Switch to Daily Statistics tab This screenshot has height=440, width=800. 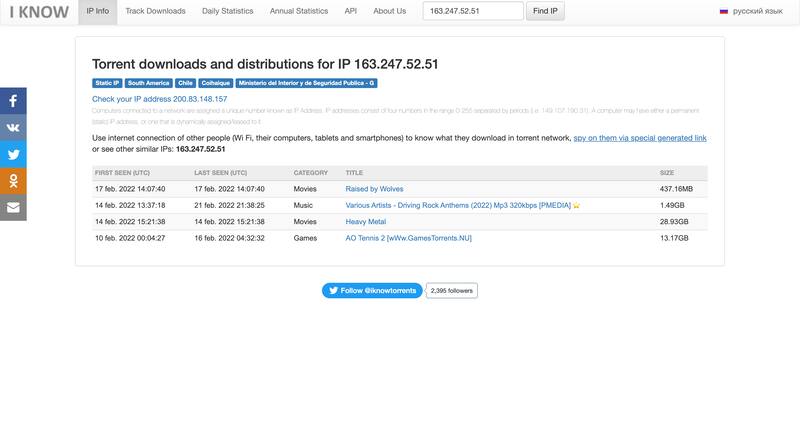tap(227, 11)
